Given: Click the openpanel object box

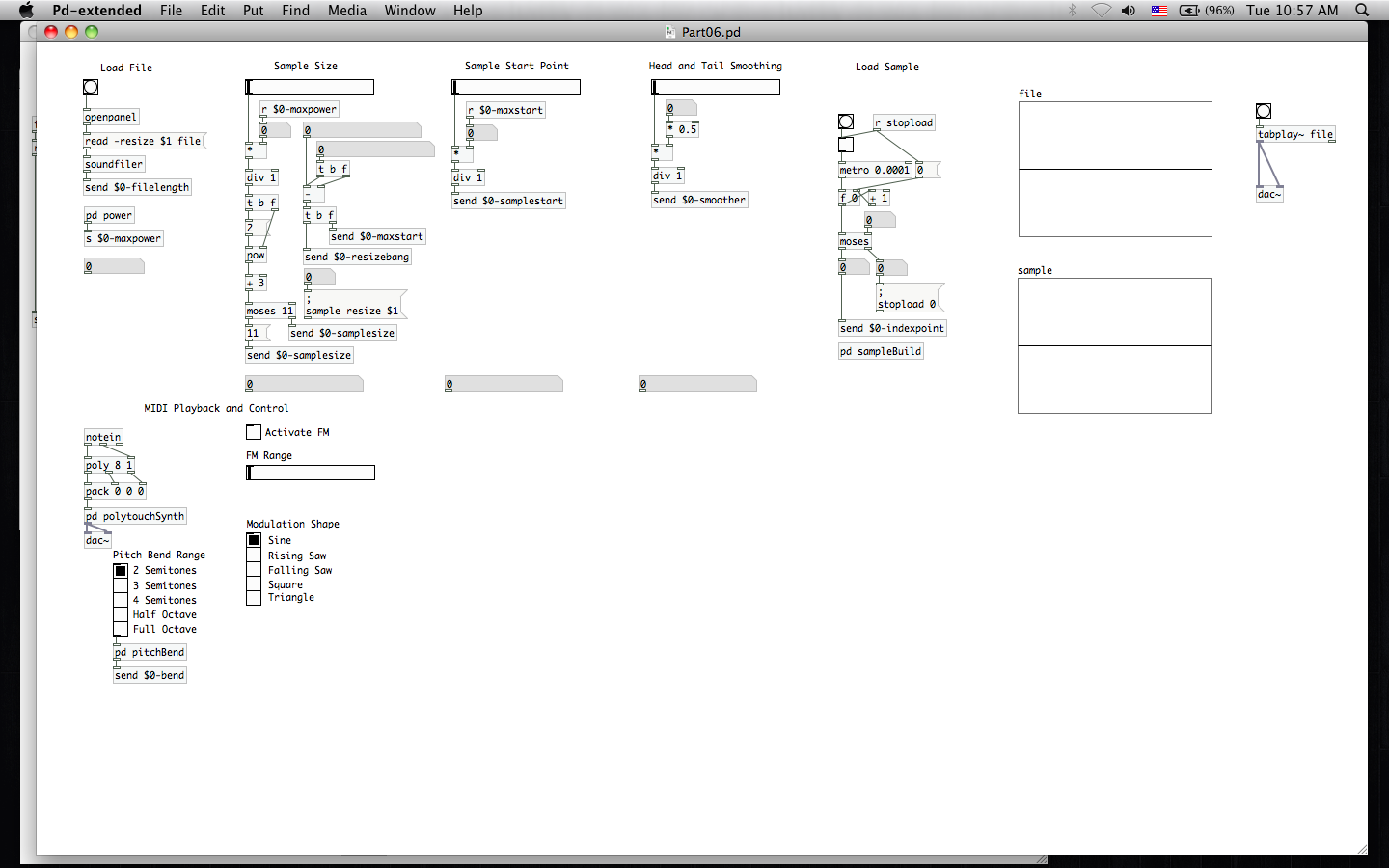Looking at the screenshot, I should [x=111, y=117].
